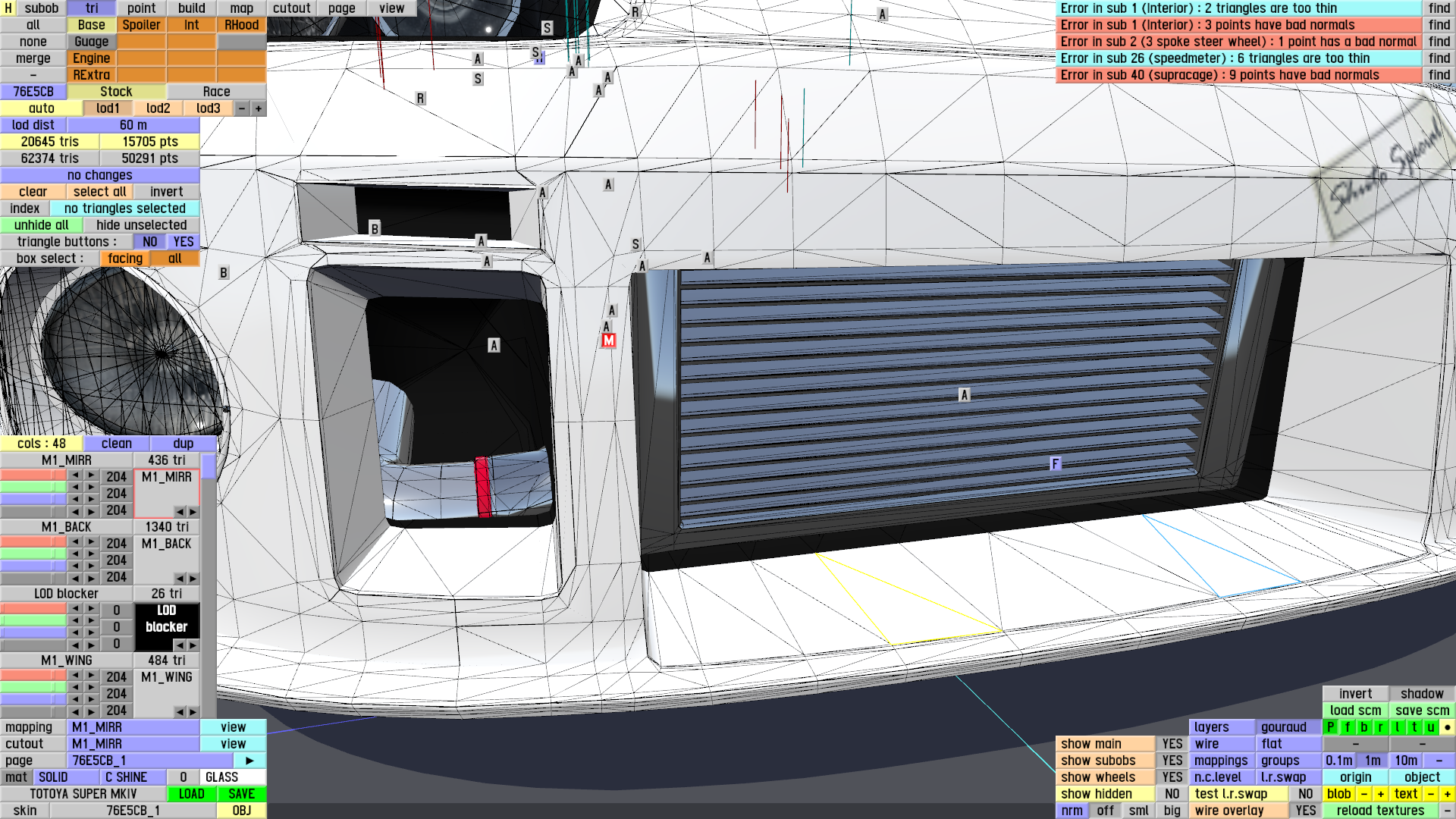Open the page 76E5CB_1 selector field
This screenshot has width=1456, height=819.
click(150, 761)
